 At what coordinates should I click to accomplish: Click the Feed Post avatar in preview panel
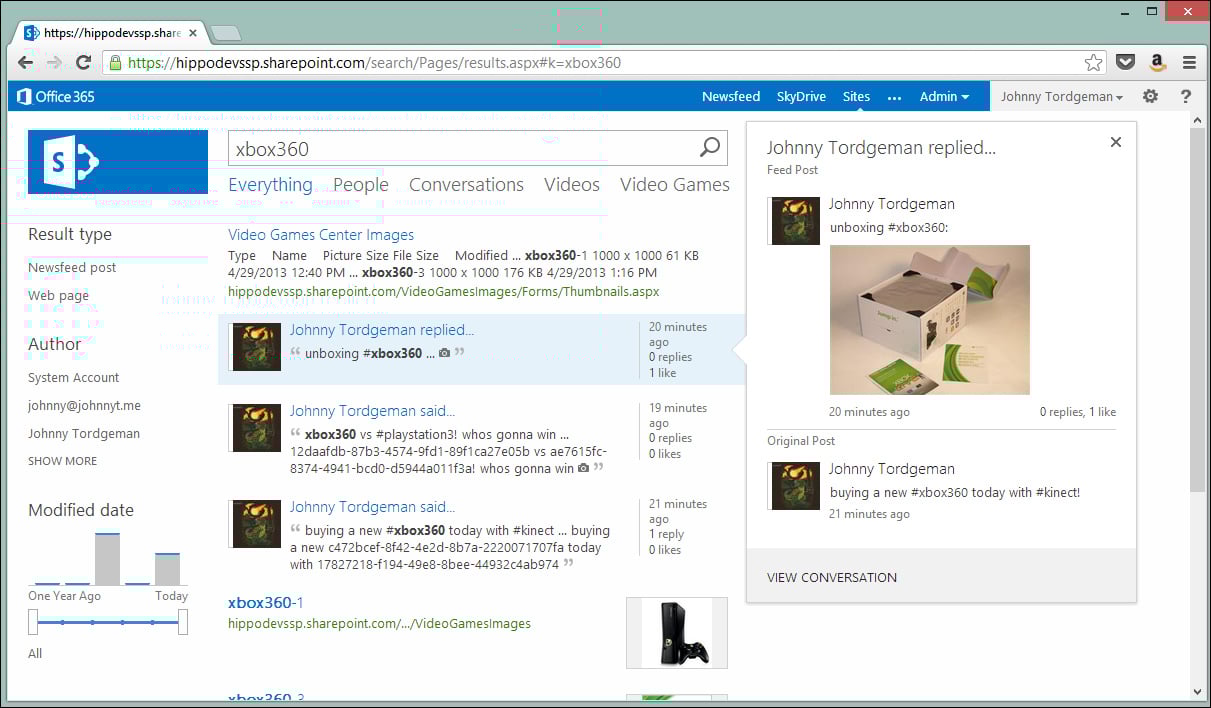(794, 221)
